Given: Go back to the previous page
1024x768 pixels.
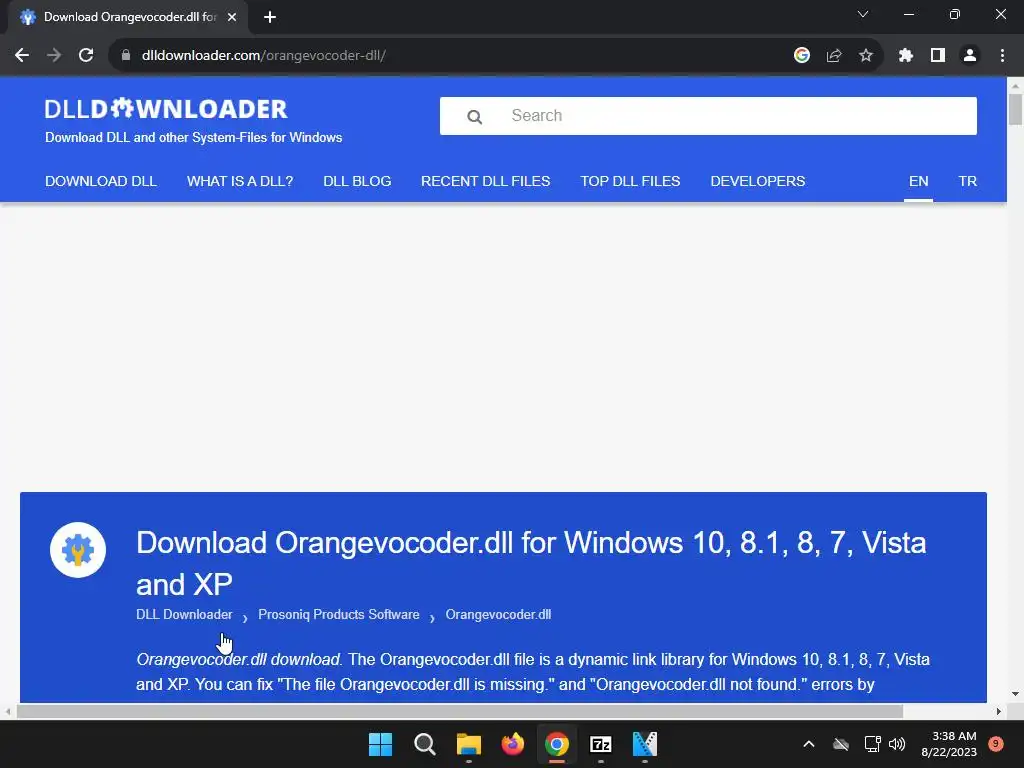Looking at the screenshot, I should point(22,56).
